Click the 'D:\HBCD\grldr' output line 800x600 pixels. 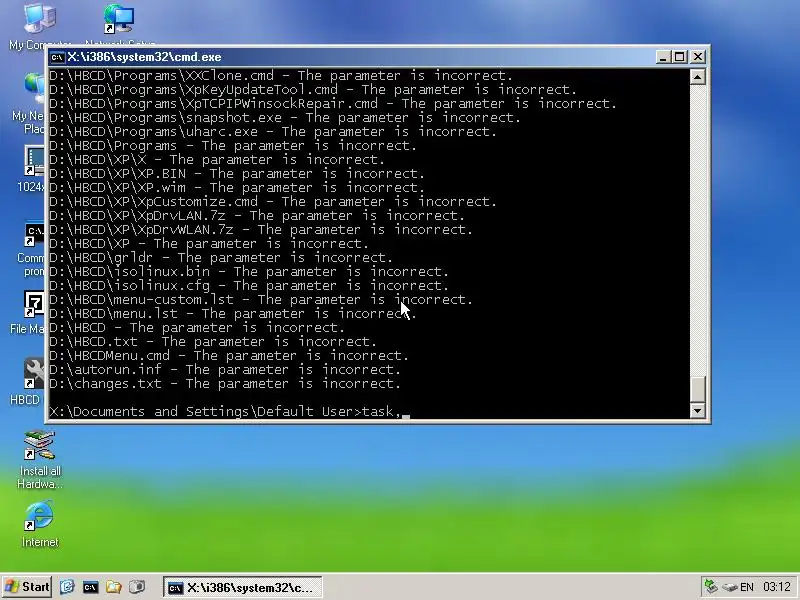pos(221,258)
